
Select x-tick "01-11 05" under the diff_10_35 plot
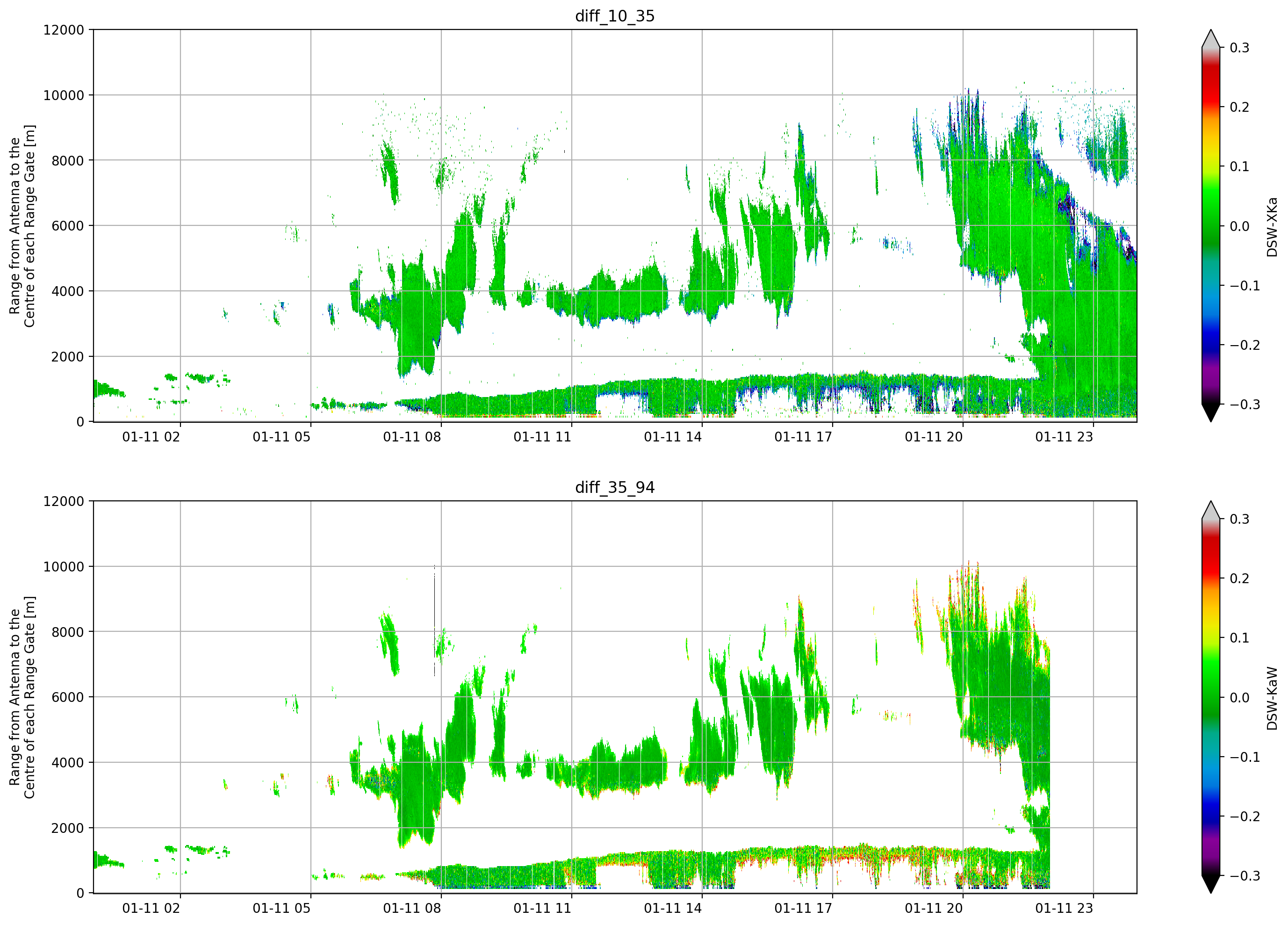click(282, 437)
